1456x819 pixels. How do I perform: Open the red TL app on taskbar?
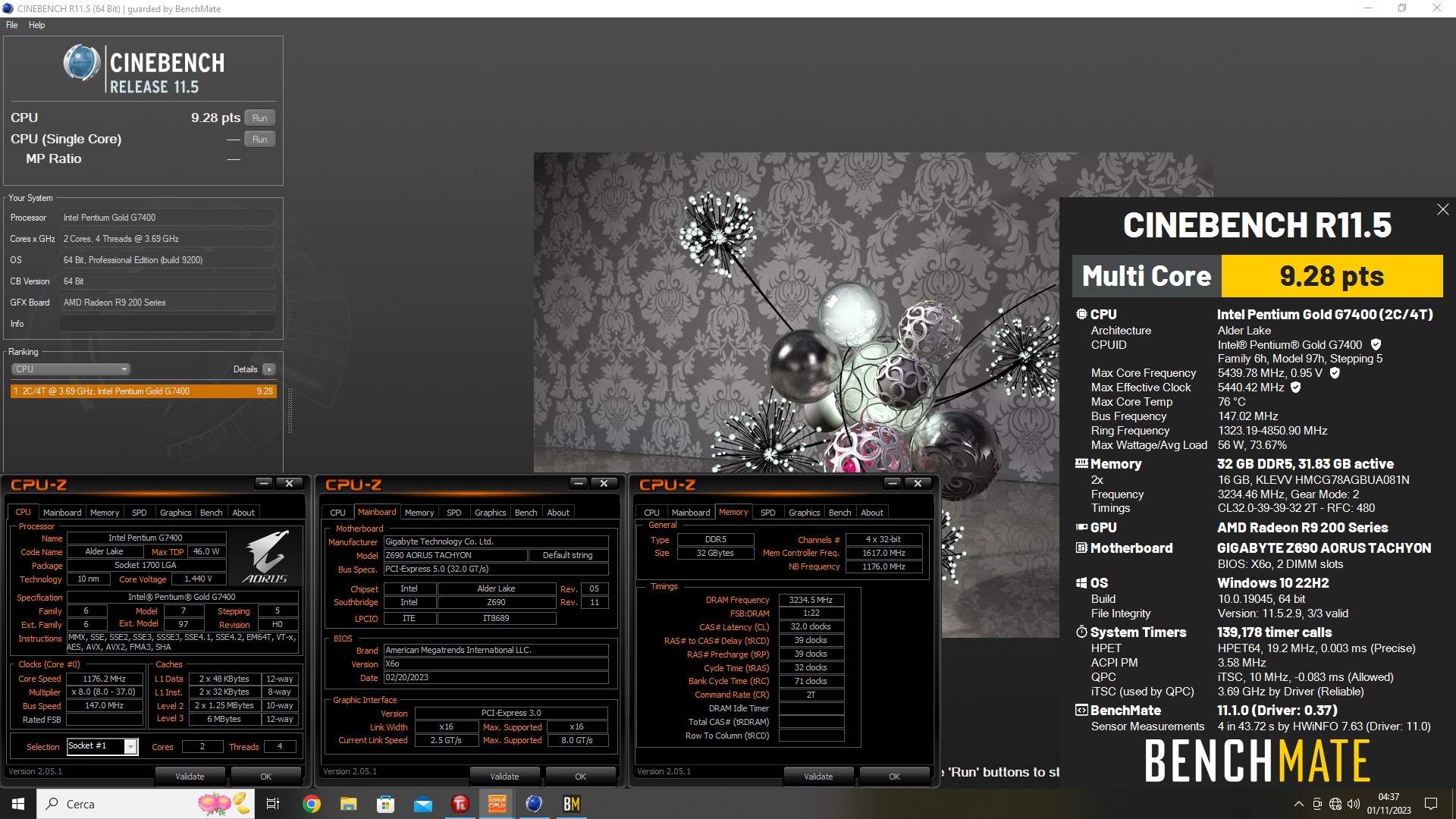[x=460, y=804]
